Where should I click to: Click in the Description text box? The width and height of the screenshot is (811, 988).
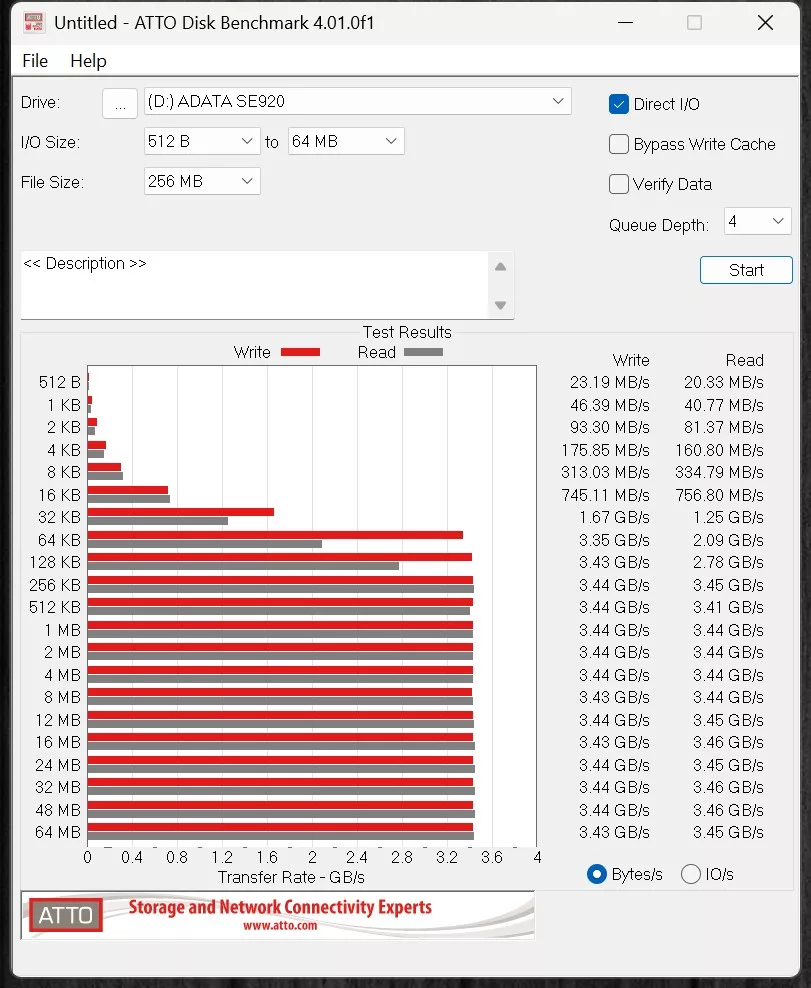click(255, 285)
